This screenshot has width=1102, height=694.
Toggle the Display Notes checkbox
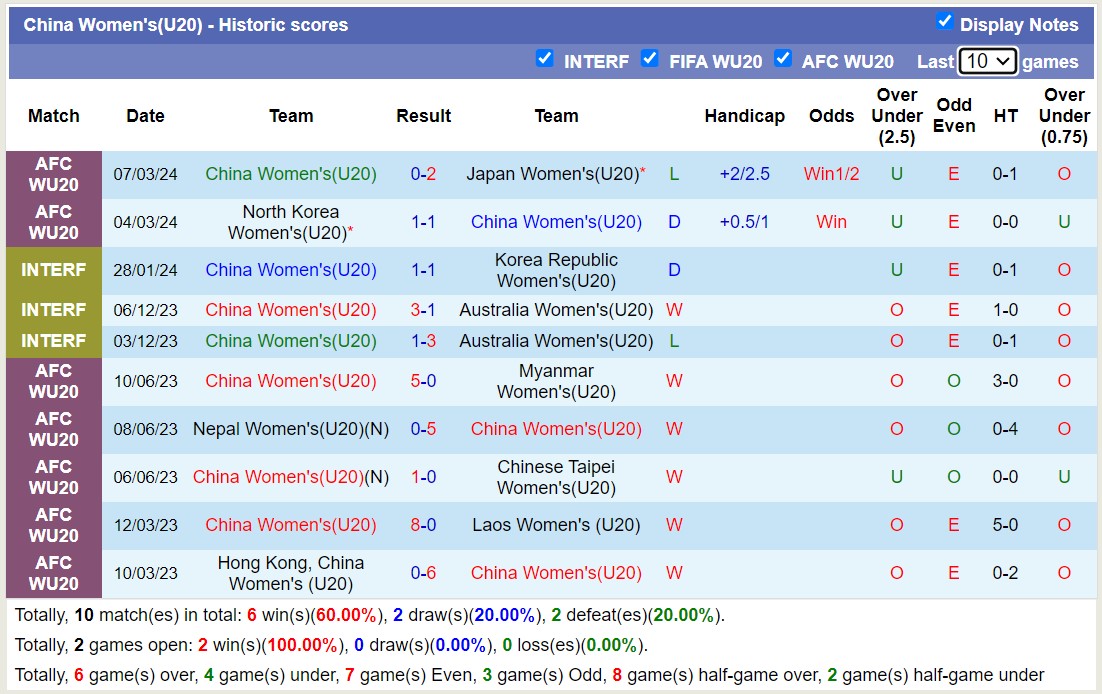pos(944,21)
